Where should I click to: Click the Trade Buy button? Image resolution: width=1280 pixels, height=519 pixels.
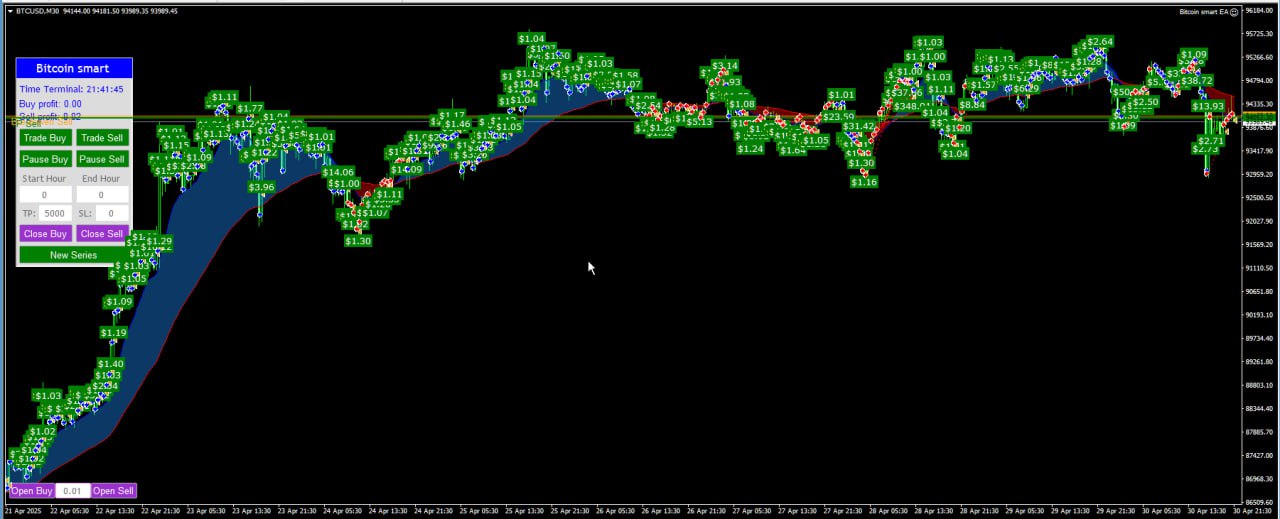(x=45, y=138)
